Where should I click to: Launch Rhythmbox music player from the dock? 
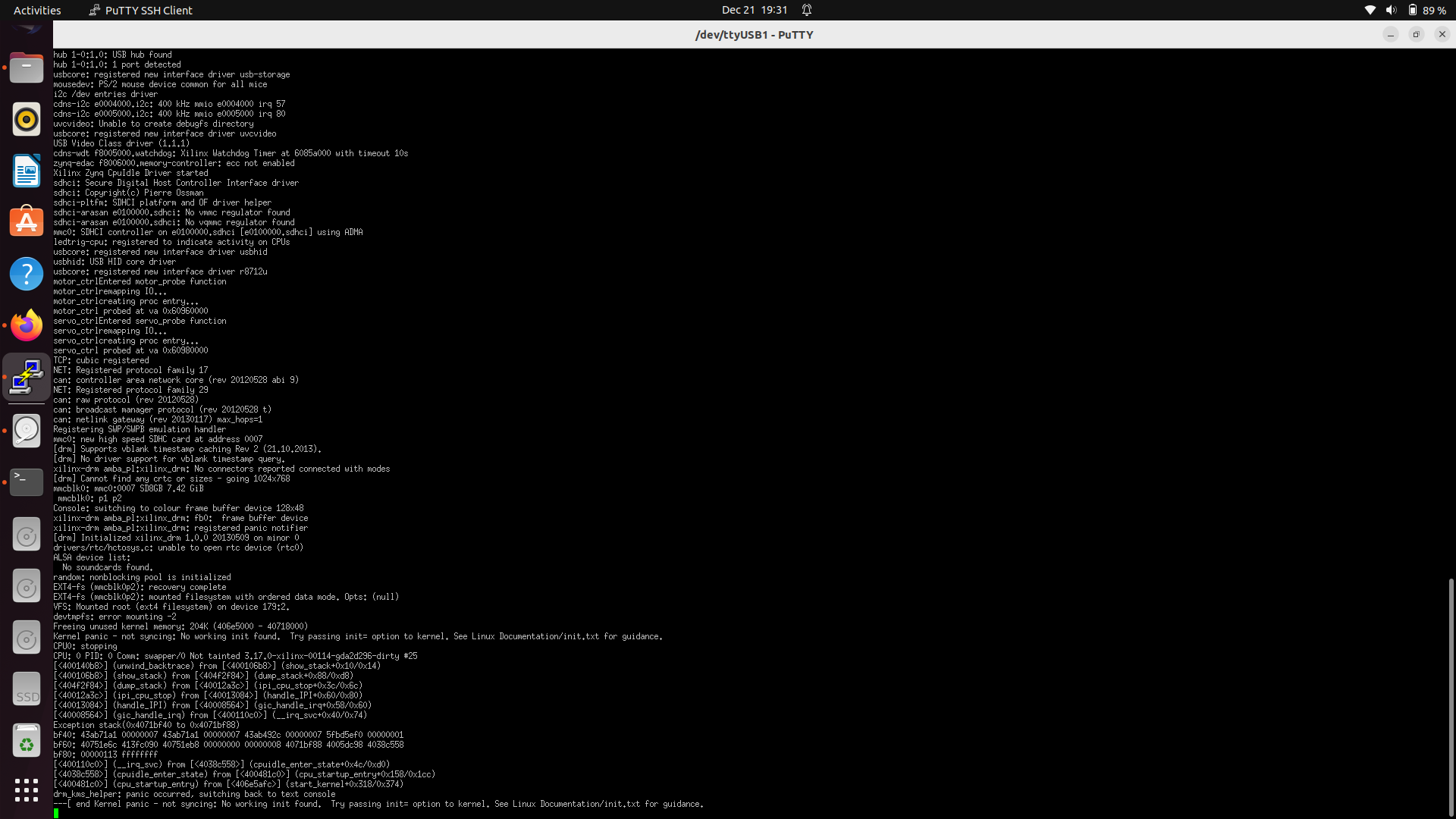click(x=27, y=119)
